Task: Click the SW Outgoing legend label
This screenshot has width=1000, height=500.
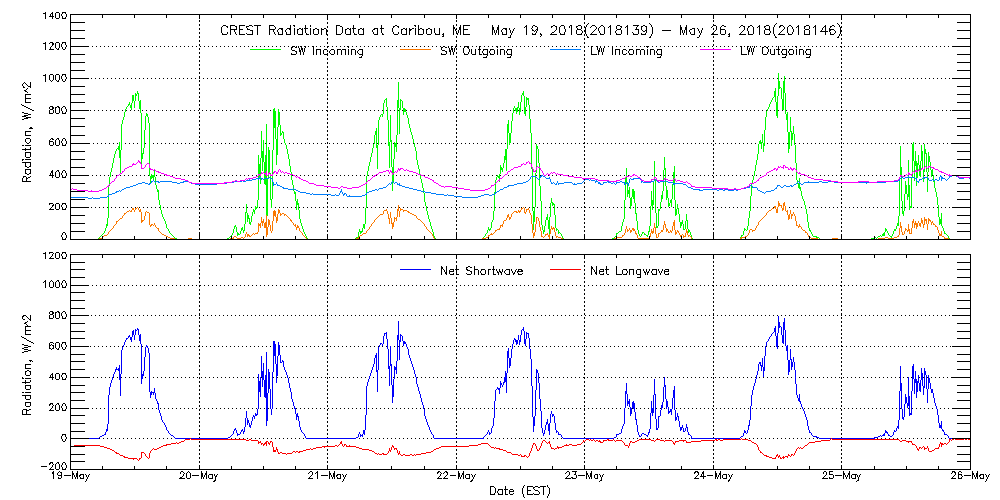Action: [476, 51]
